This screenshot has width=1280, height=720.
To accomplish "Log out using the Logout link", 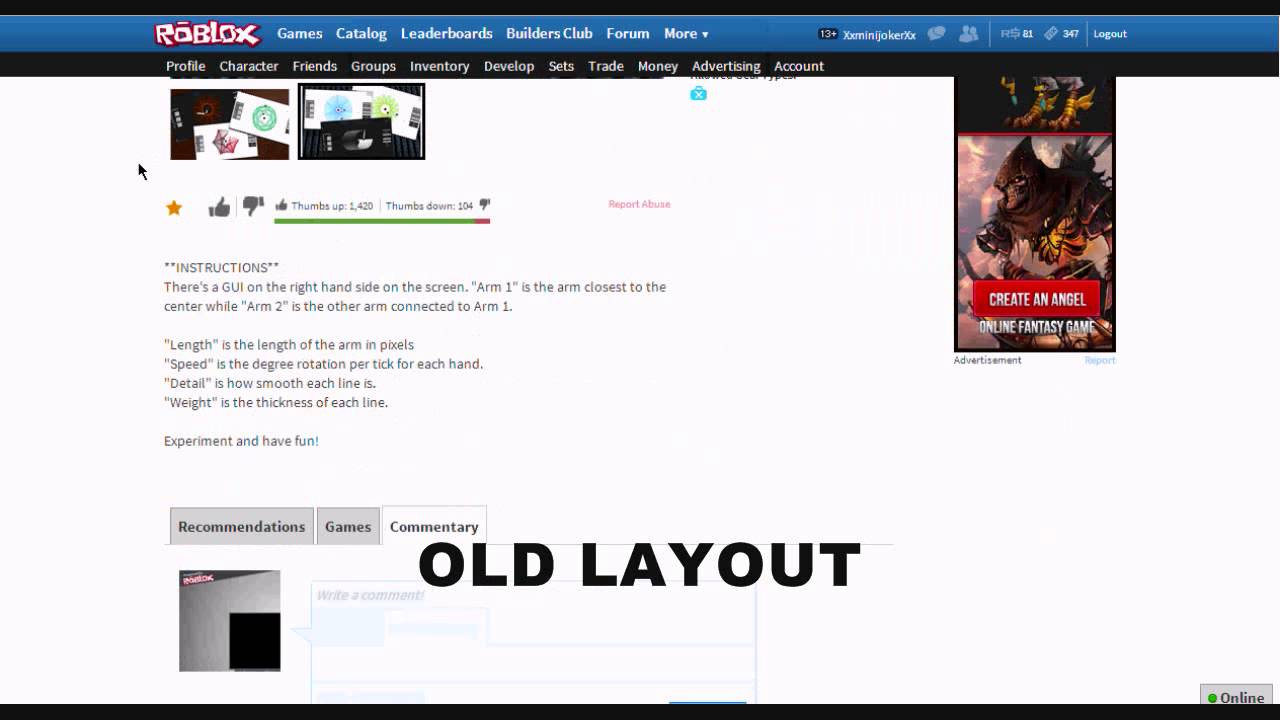I will pyautogui.click(x=1110, y=34).
